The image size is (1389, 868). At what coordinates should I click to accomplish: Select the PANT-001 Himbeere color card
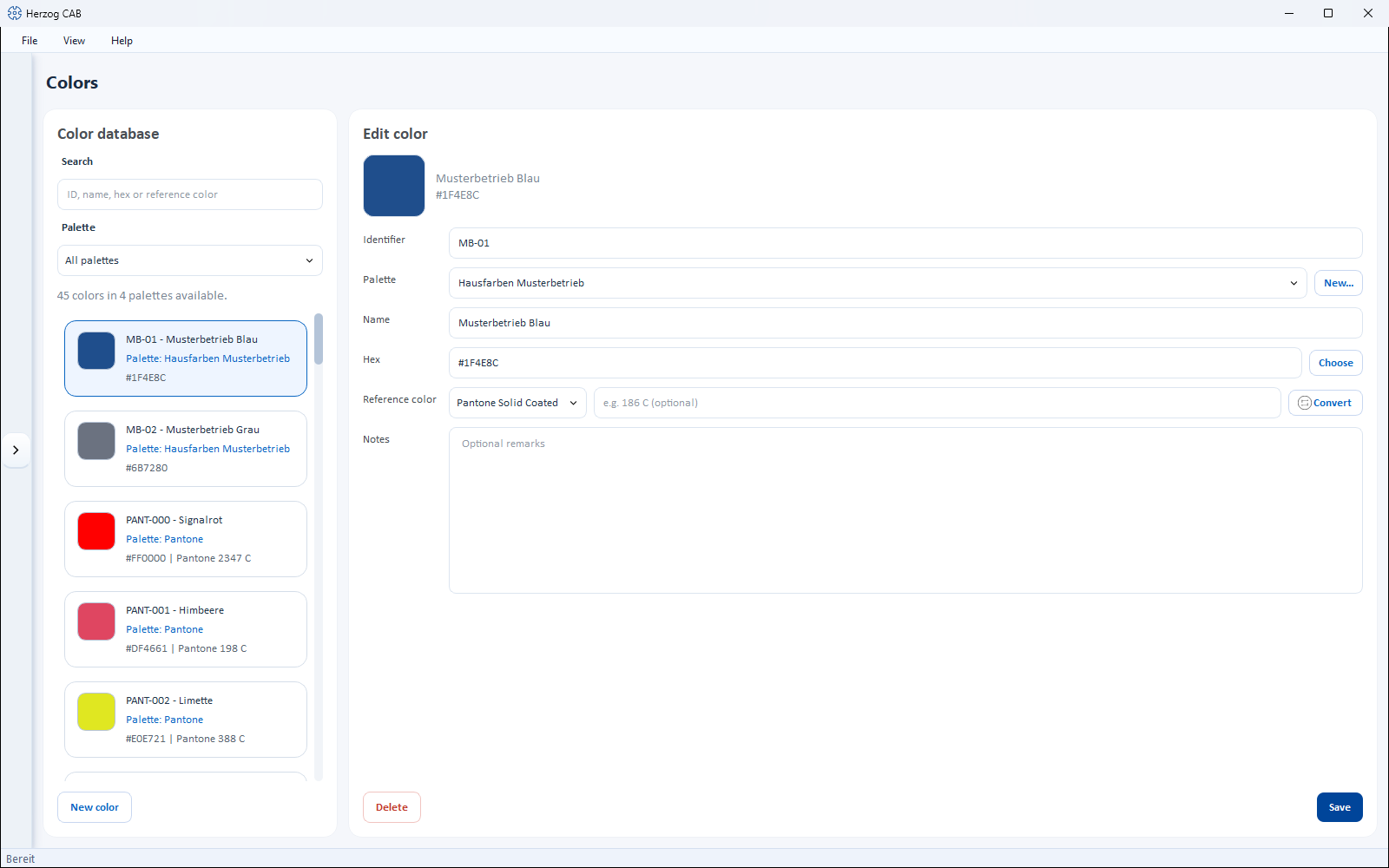pyautogui.click(x=186, y=629)
